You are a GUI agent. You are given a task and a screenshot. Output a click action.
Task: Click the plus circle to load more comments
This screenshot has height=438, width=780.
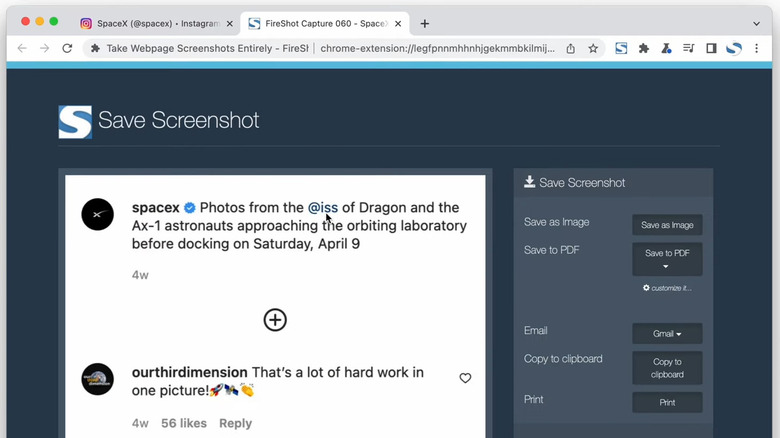275,320
